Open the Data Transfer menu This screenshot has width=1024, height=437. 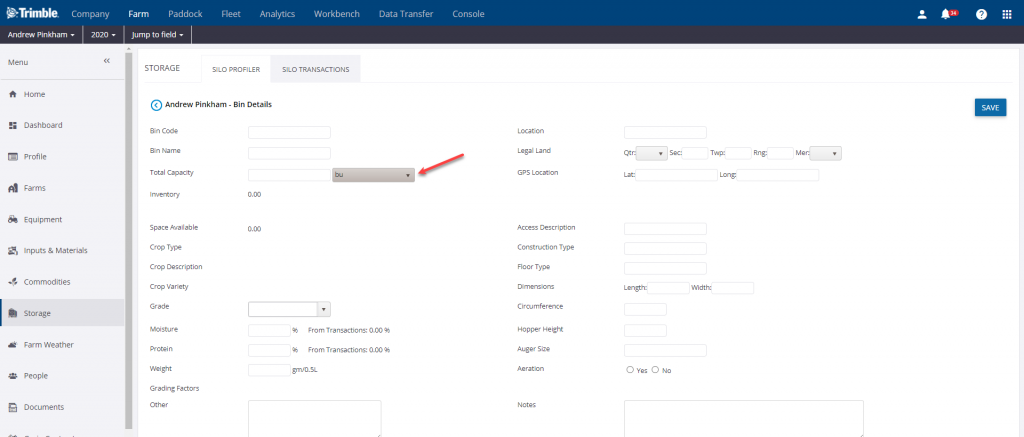click(406, 14)
